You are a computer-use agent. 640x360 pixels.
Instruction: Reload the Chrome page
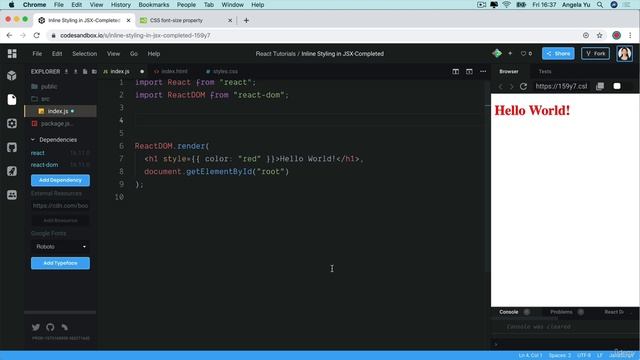37,36
